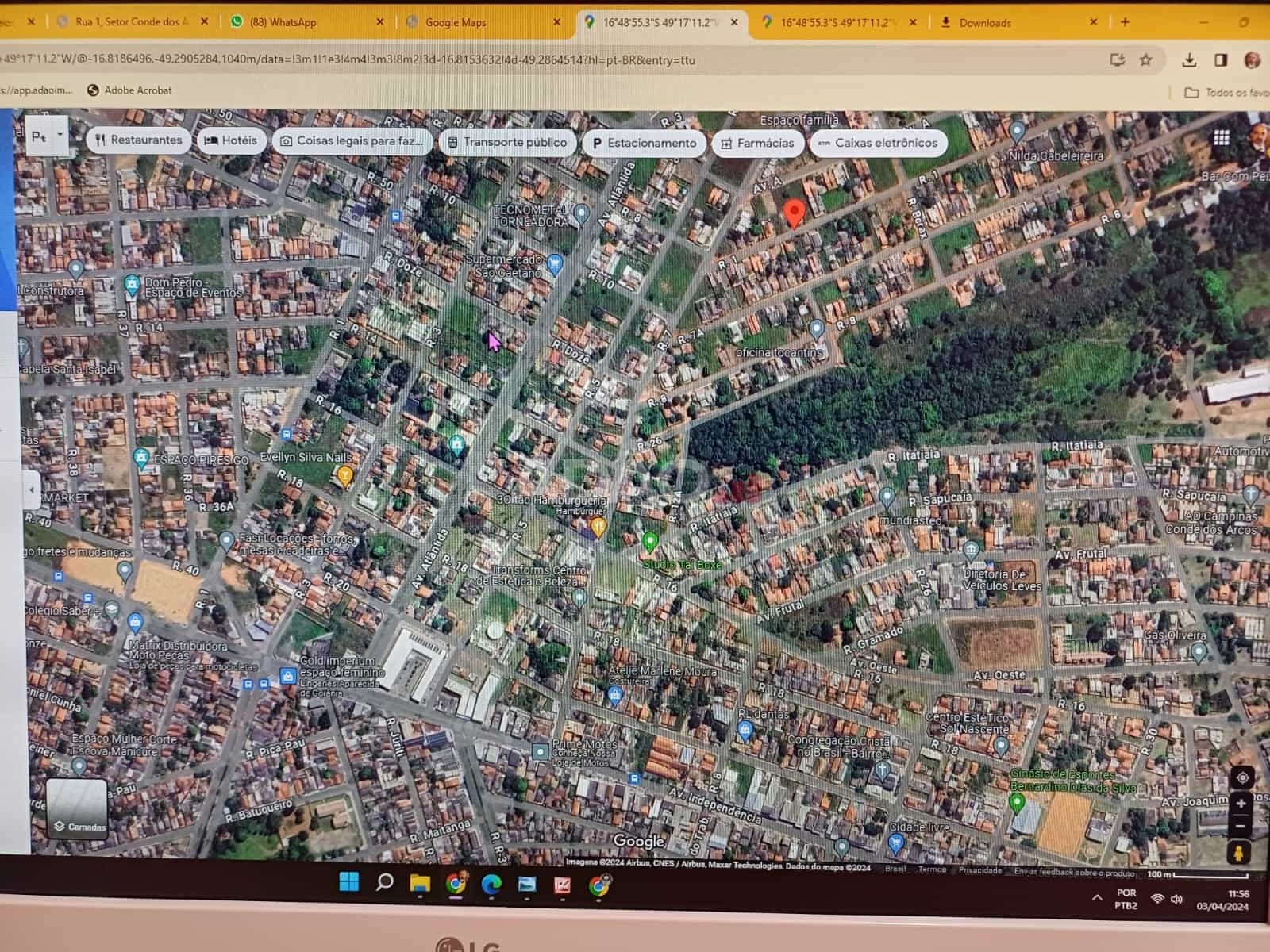Select Diretoria De Veículos Leves marker
This screenshot has height=952, width=1270.
point(971,549)
